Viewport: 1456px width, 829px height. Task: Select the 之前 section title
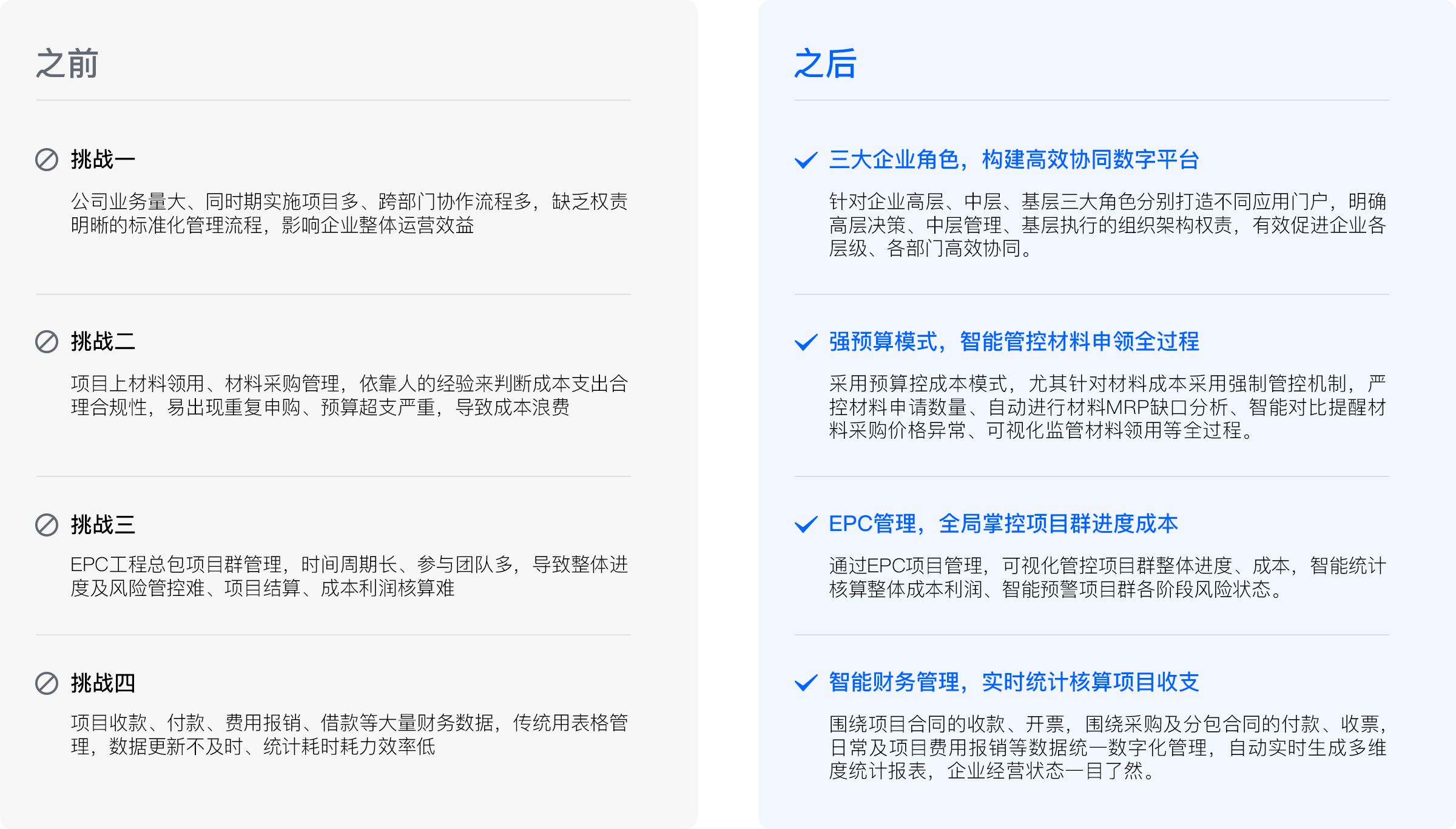[x=67, y=64]
